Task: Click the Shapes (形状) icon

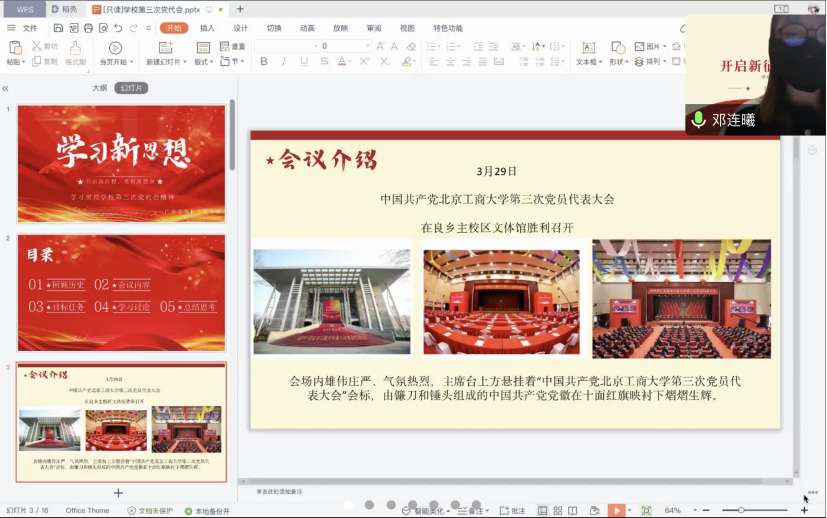Action: 618,48
